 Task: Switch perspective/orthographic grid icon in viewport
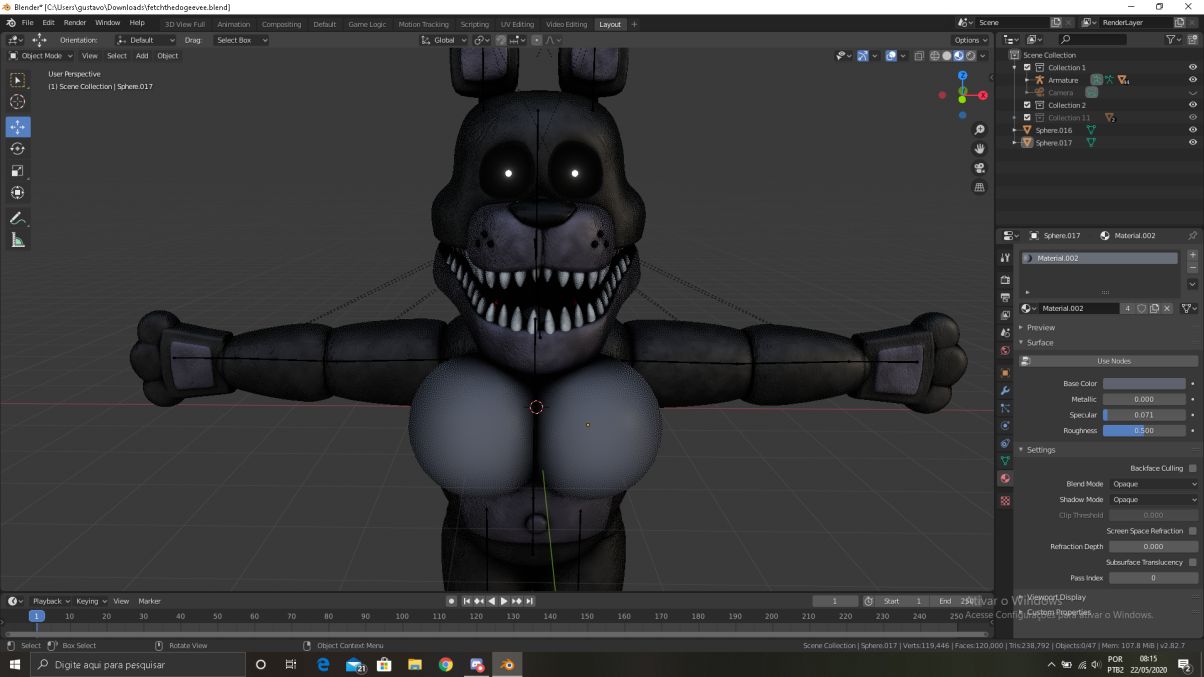980,187
